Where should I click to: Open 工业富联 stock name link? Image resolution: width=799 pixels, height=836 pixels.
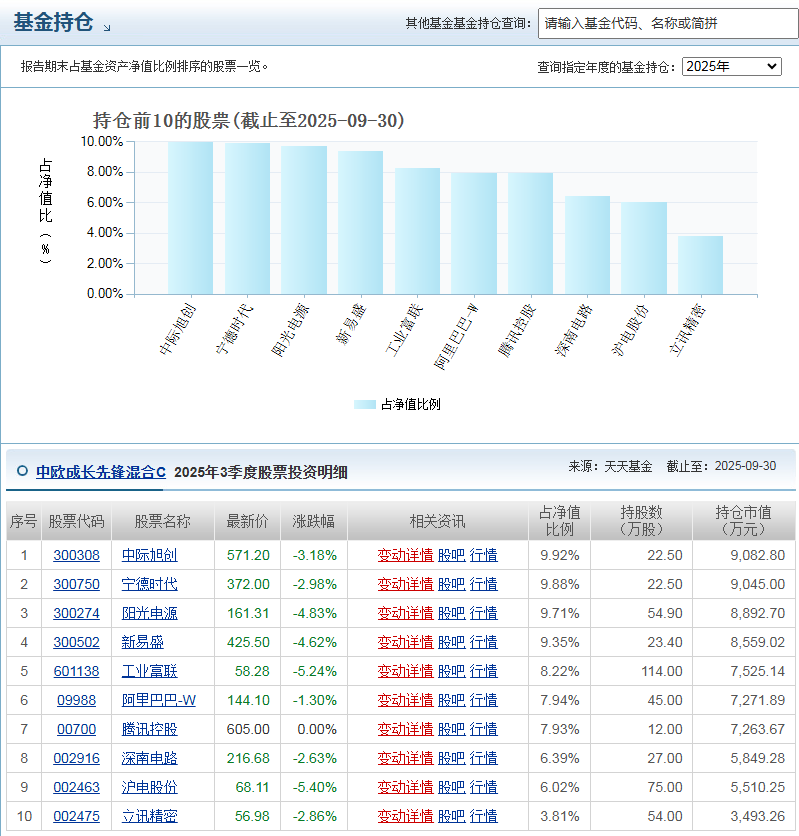149,671
